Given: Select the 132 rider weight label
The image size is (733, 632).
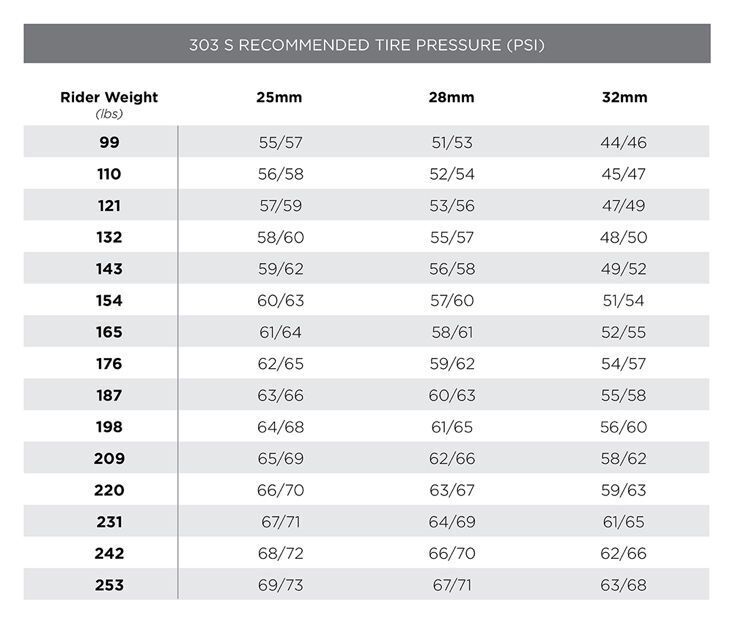Looking at the screenshot, I should coord(109,237).
